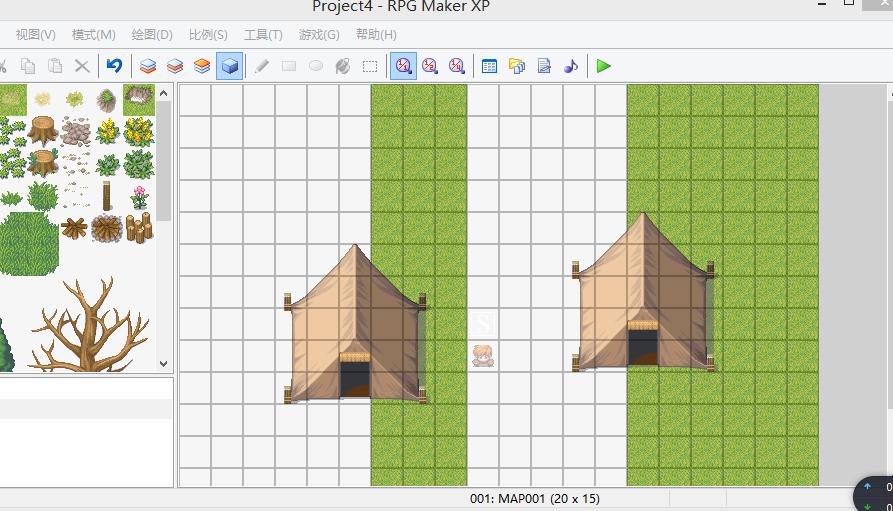The height and width of the screenshot is (511, 893).
Task: Open the Materialbase folders icon
Action: [x=517, y=66]
